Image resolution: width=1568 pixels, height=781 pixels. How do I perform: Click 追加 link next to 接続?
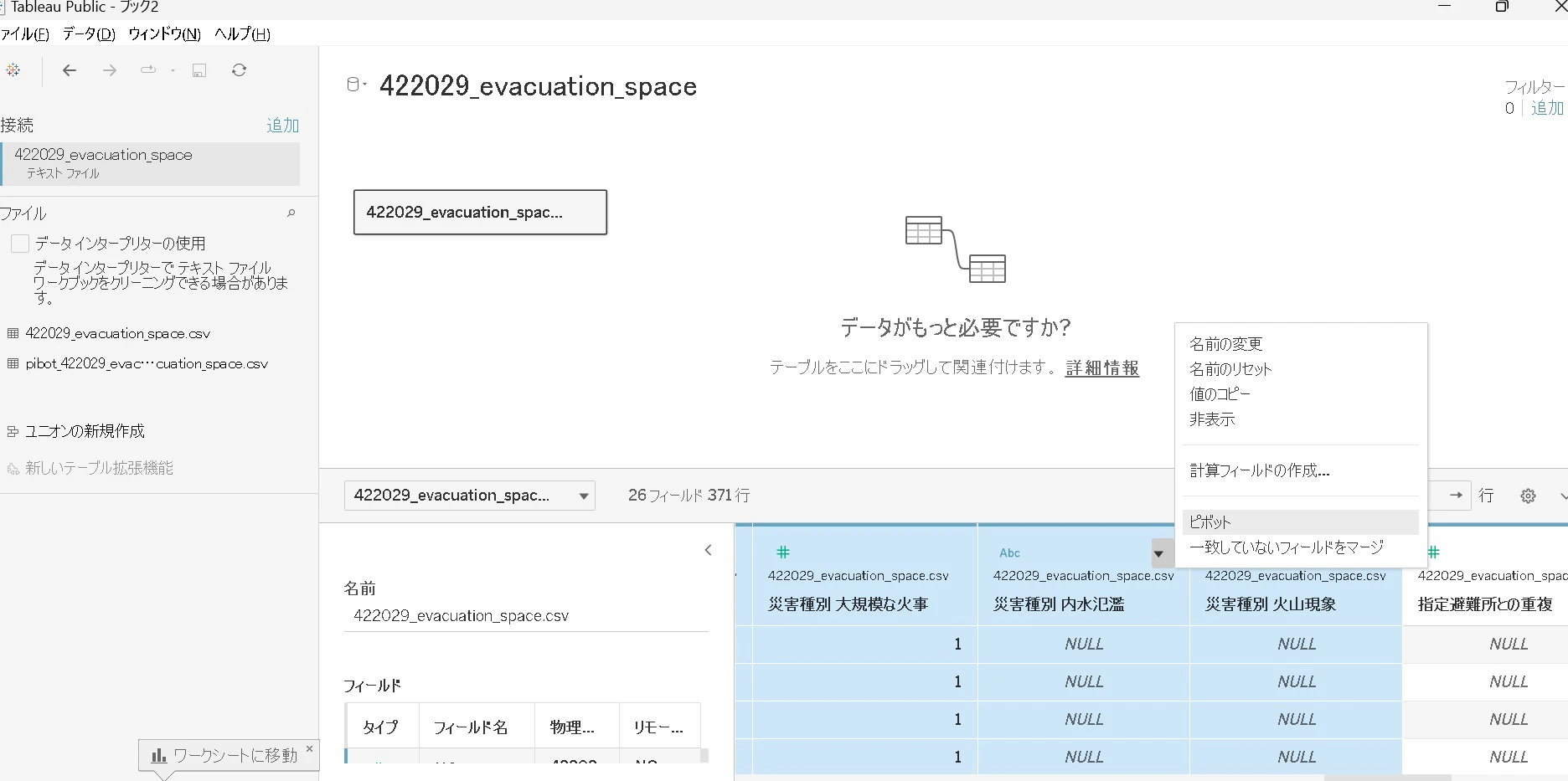click(282, 126)
